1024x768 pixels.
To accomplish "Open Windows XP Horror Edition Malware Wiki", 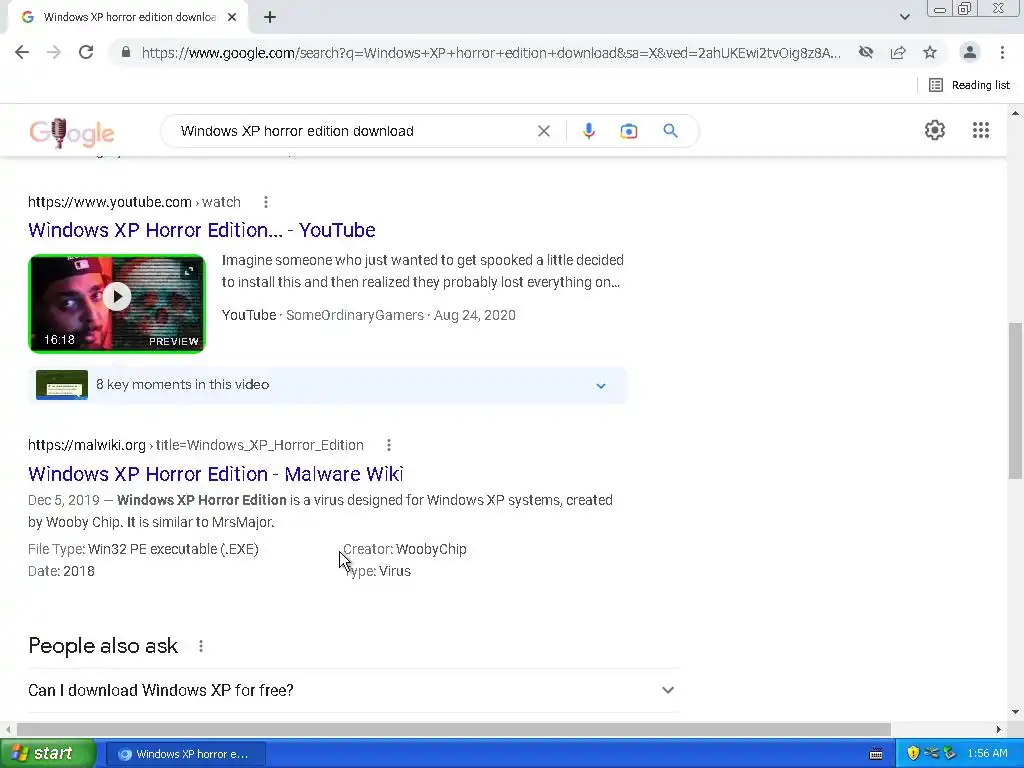I will point(216,473).
